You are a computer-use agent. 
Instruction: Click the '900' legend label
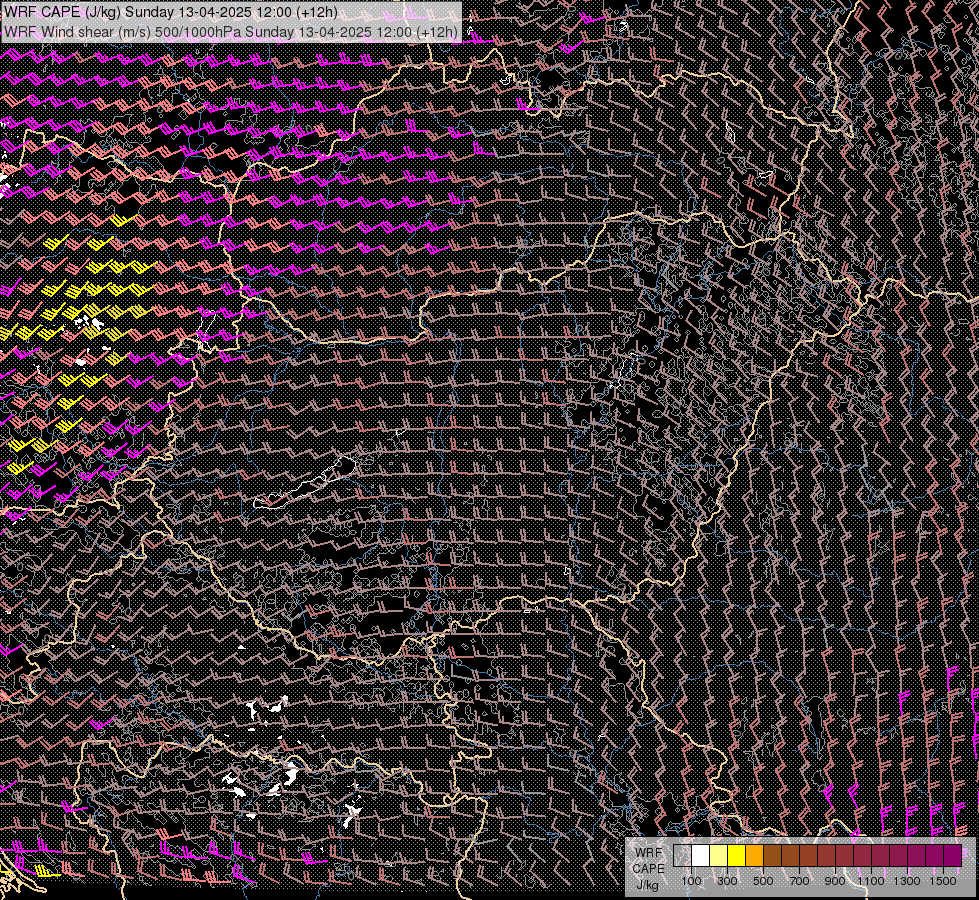click(x=835, y=881)
